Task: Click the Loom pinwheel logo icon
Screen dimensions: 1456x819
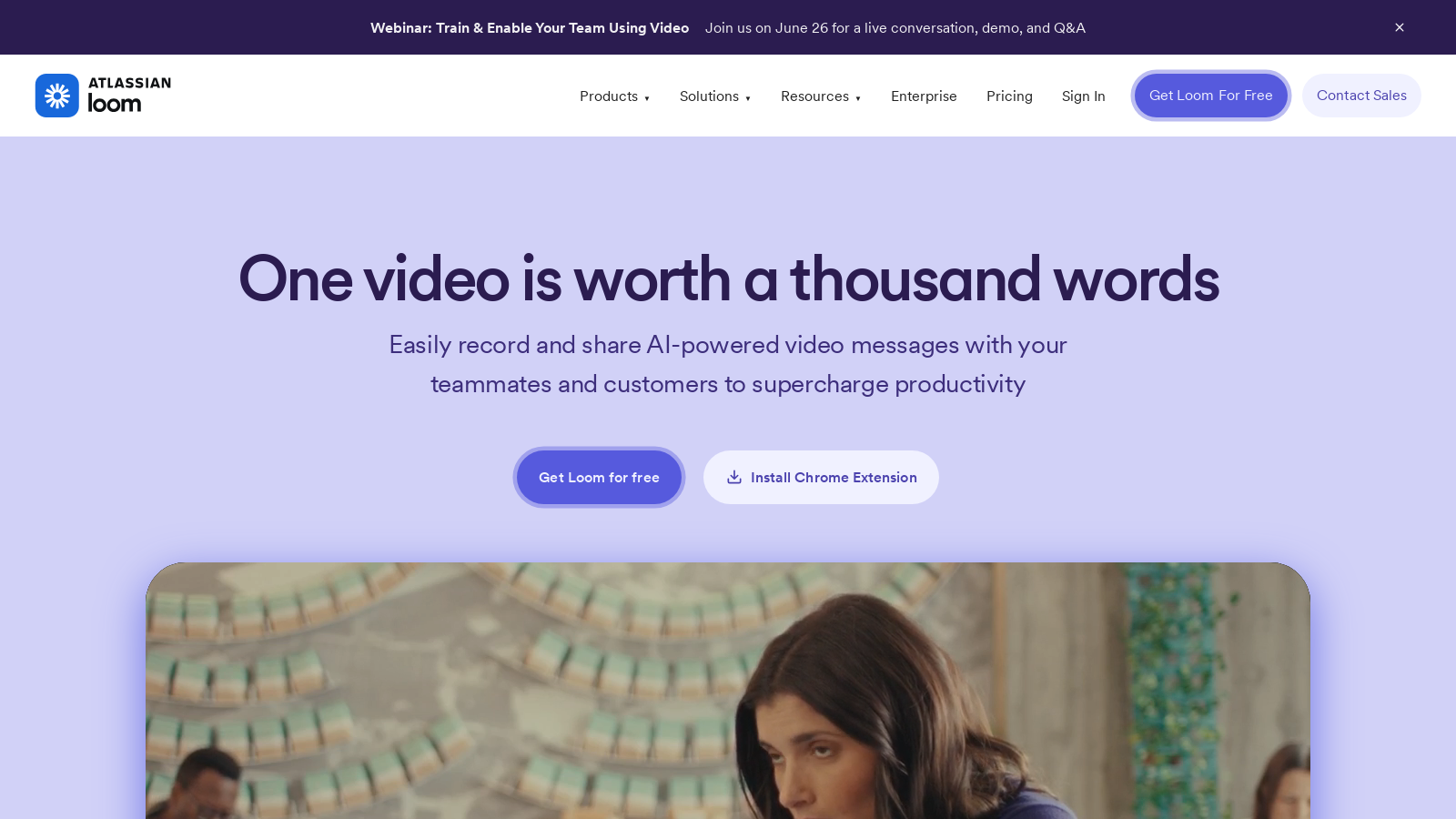Action: (57, 96)
